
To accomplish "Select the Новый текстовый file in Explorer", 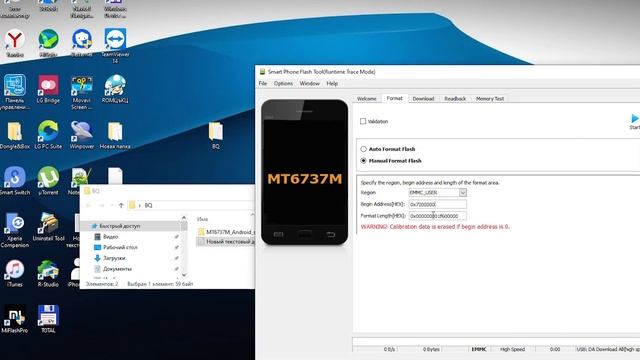I will (x=226, y=242).
